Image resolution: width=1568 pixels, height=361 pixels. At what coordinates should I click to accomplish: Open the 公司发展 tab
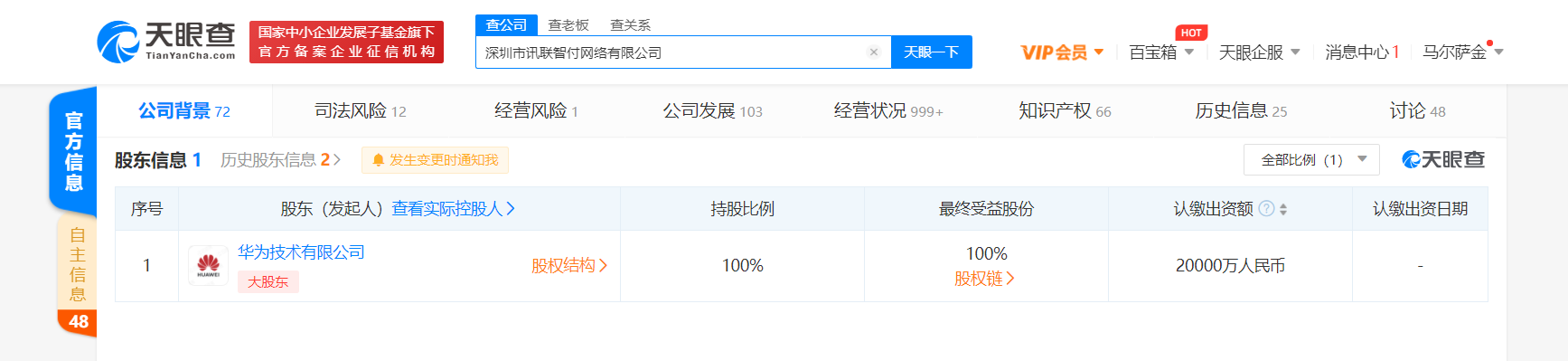point(712,111)
